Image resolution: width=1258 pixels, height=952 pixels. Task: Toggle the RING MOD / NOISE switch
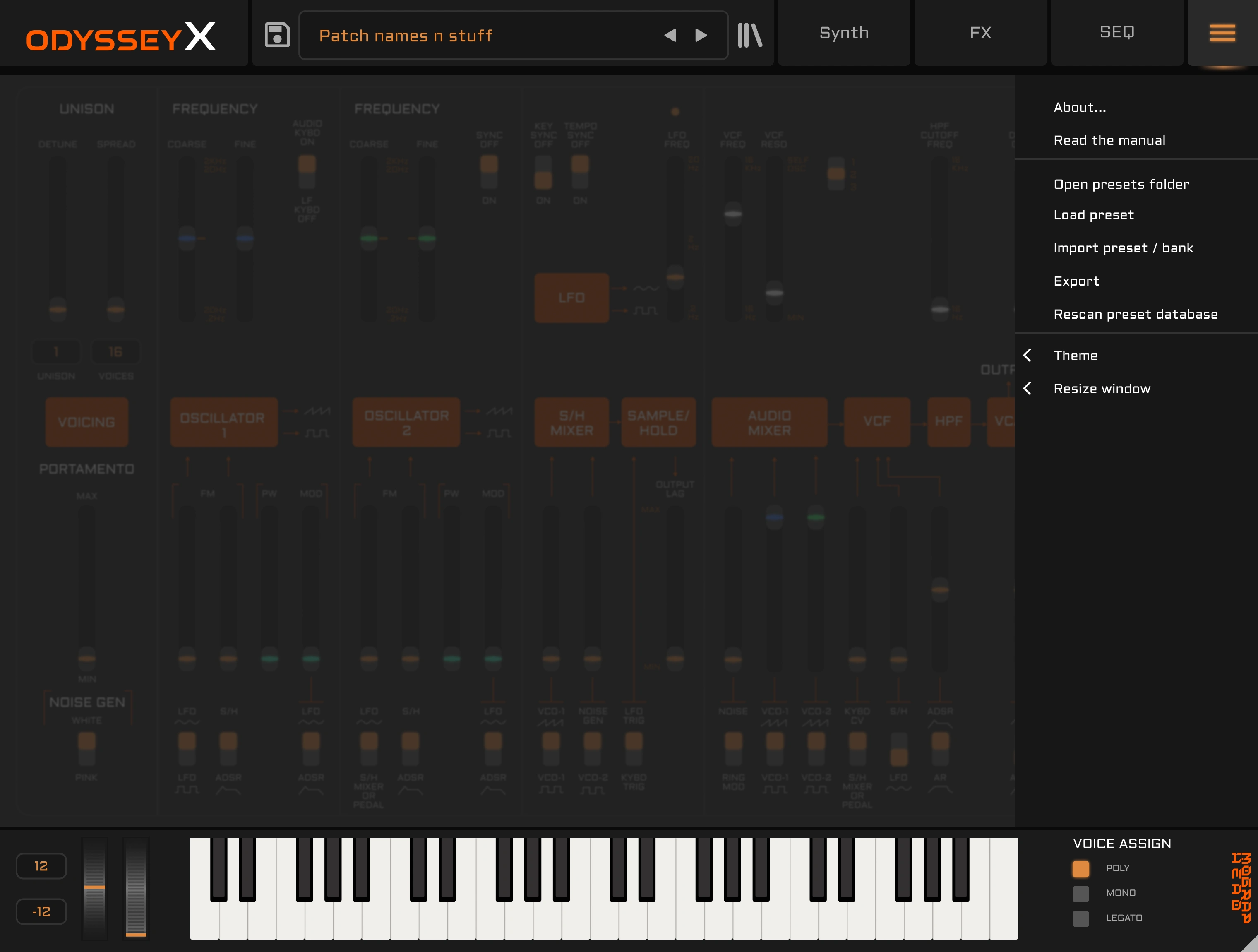click(733, 749)
